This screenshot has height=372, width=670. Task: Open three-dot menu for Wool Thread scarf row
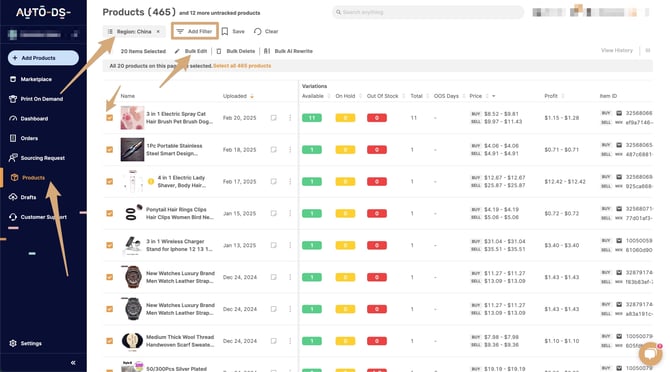pyautogui.click(x=290, y=341)
